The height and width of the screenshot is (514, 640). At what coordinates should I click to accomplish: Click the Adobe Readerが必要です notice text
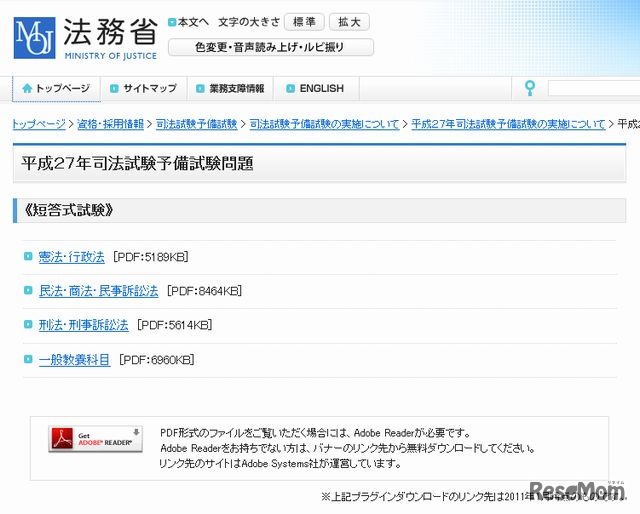coord(316,433)
